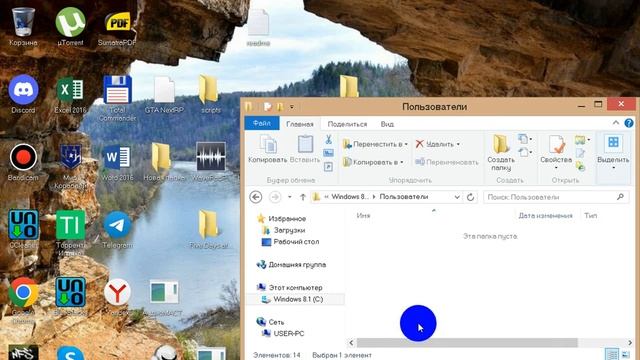Open the Yandex browser desktop icon

click(x=117, y=297)
